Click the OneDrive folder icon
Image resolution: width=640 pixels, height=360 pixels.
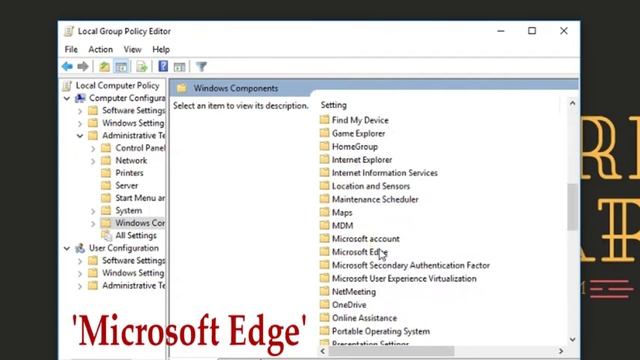coord(324,304)
